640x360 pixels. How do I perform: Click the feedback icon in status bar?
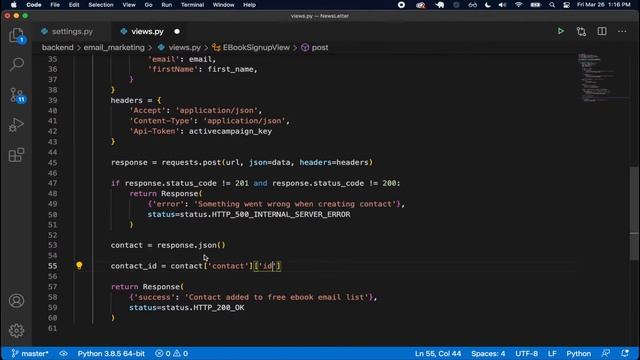click(x=606, y=353)
